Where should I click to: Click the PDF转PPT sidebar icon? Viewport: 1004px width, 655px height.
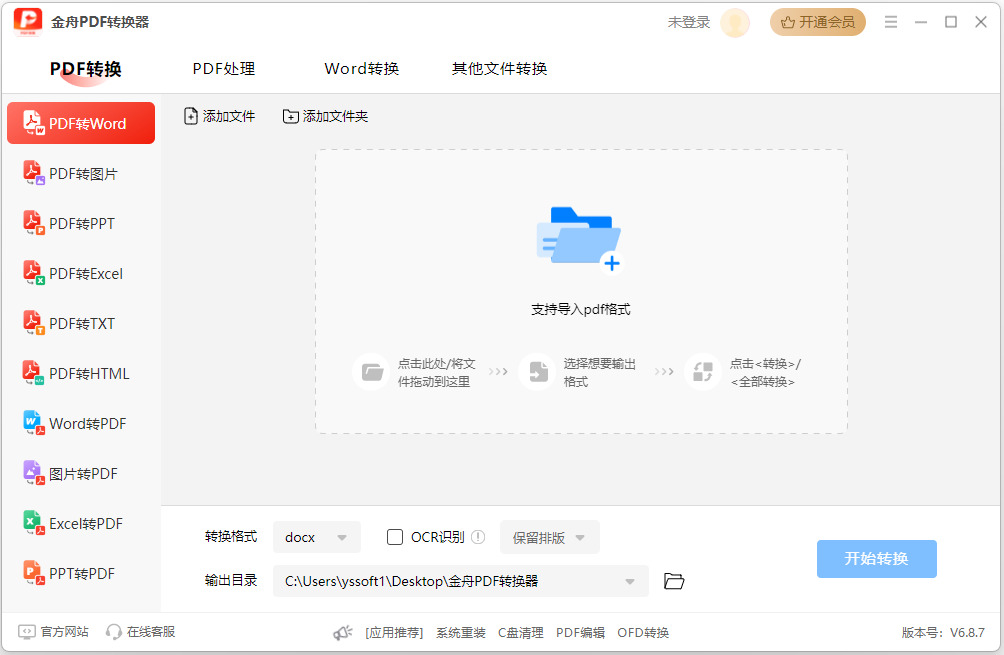click(33, 223)
